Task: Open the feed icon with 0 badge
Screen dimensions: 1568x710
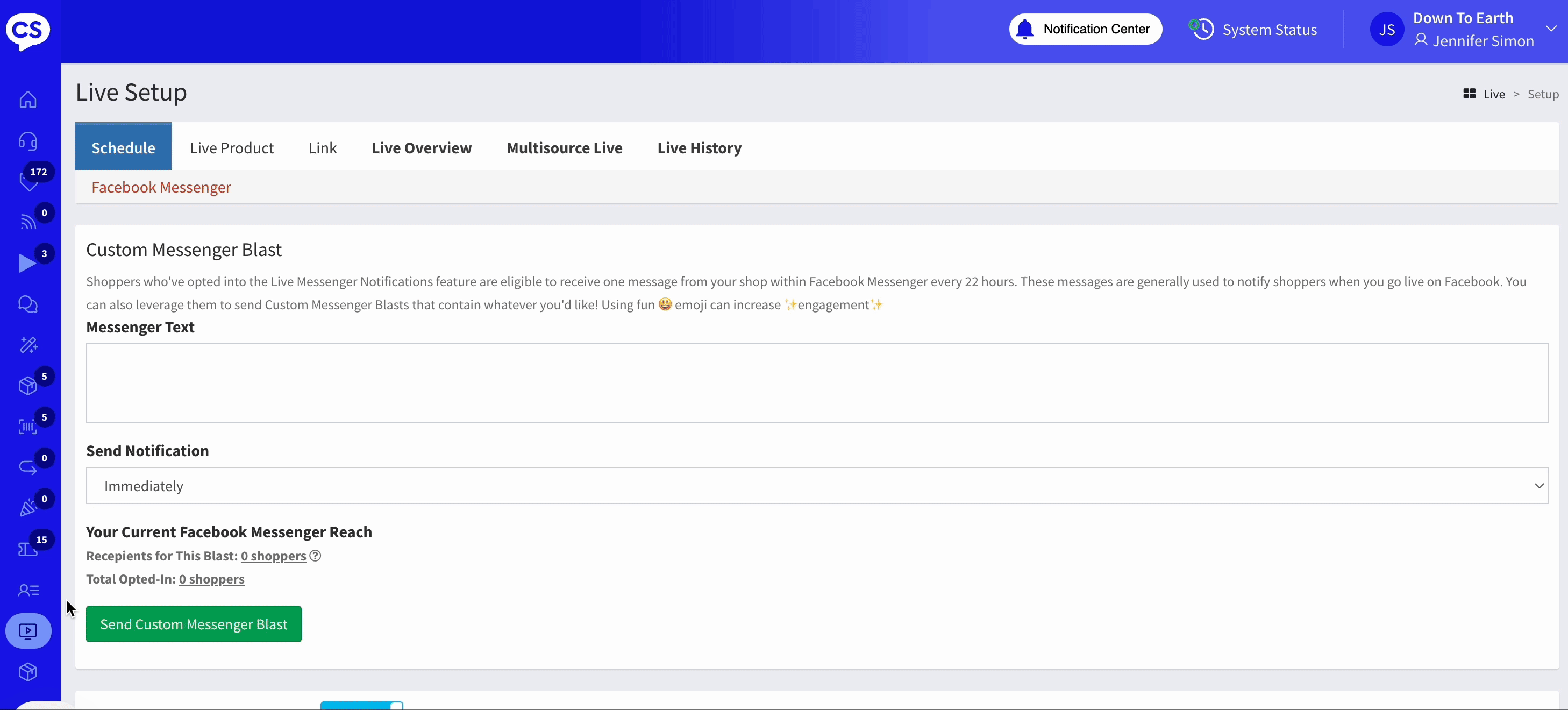Action: point(28,222)
